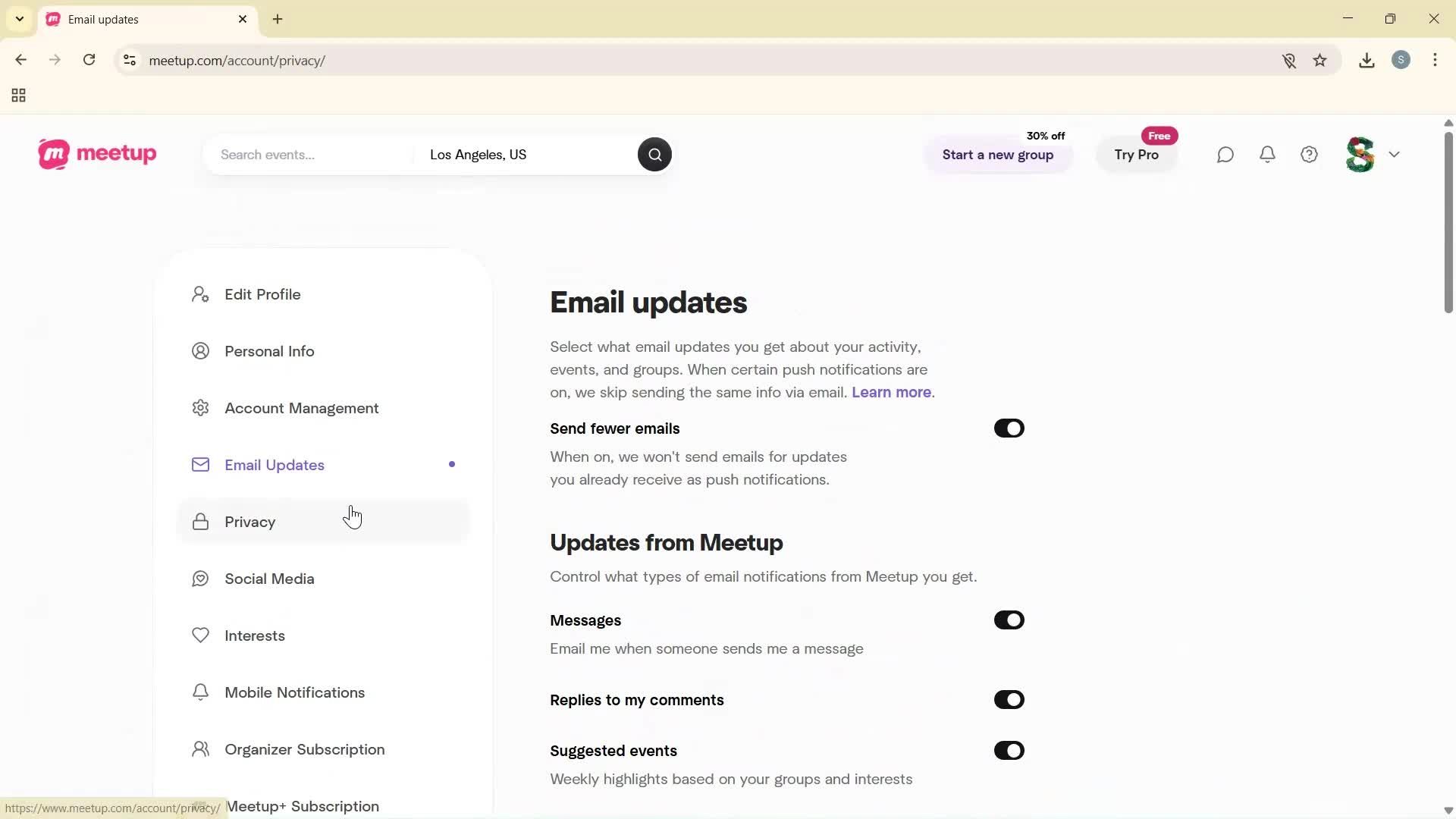1456x819 pixels.
Task: Click Start a new group
Action: coord(997,155)
